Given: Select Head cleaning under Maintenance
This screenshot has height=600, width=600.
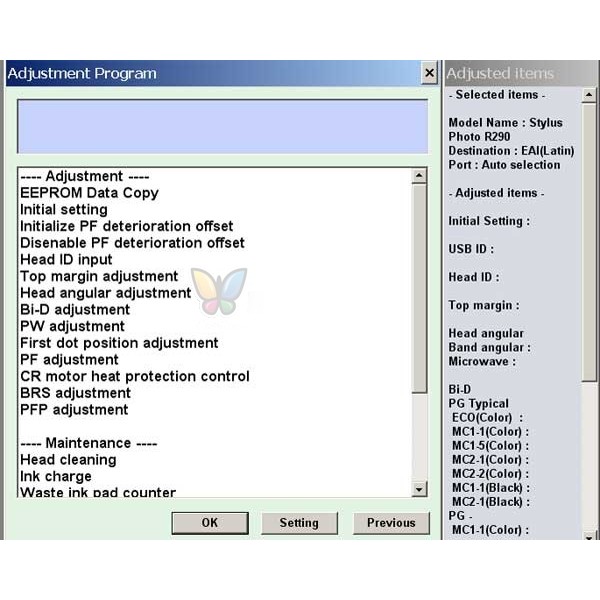Looking at the screenshot, I should pos(68,460).
